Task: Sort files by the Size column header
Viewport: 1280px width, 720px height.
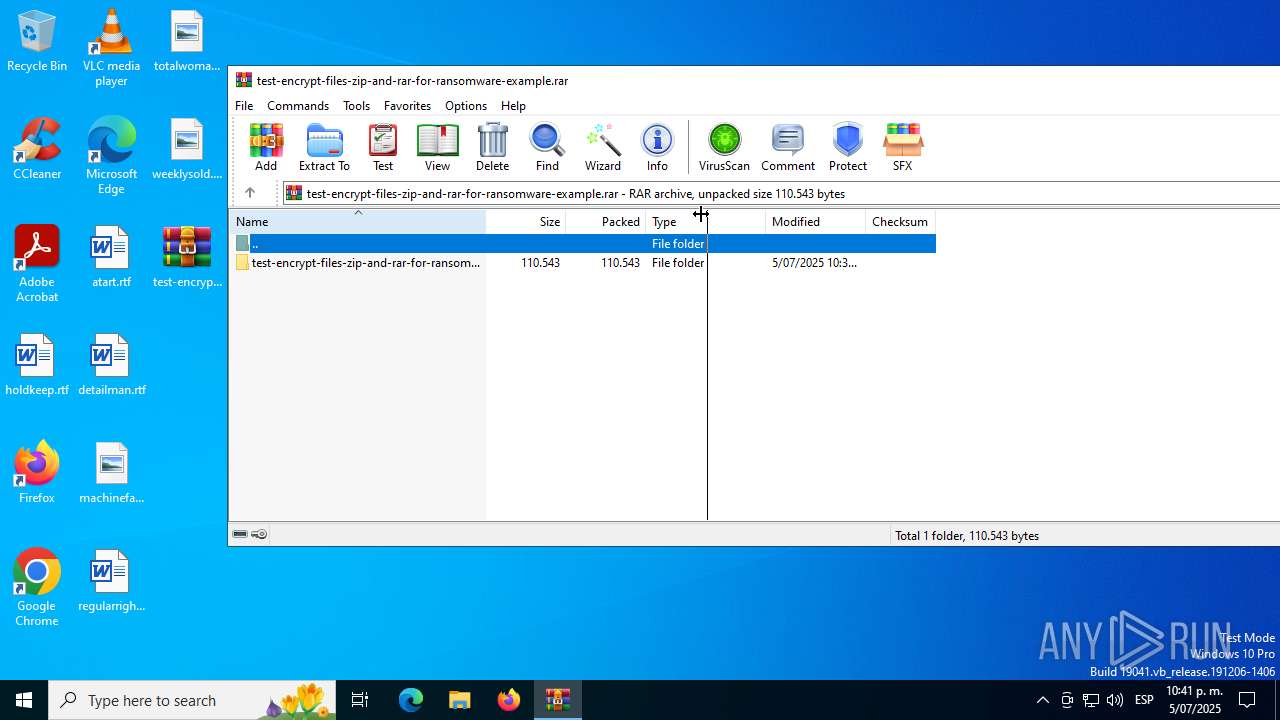Action: coord(526,222)
